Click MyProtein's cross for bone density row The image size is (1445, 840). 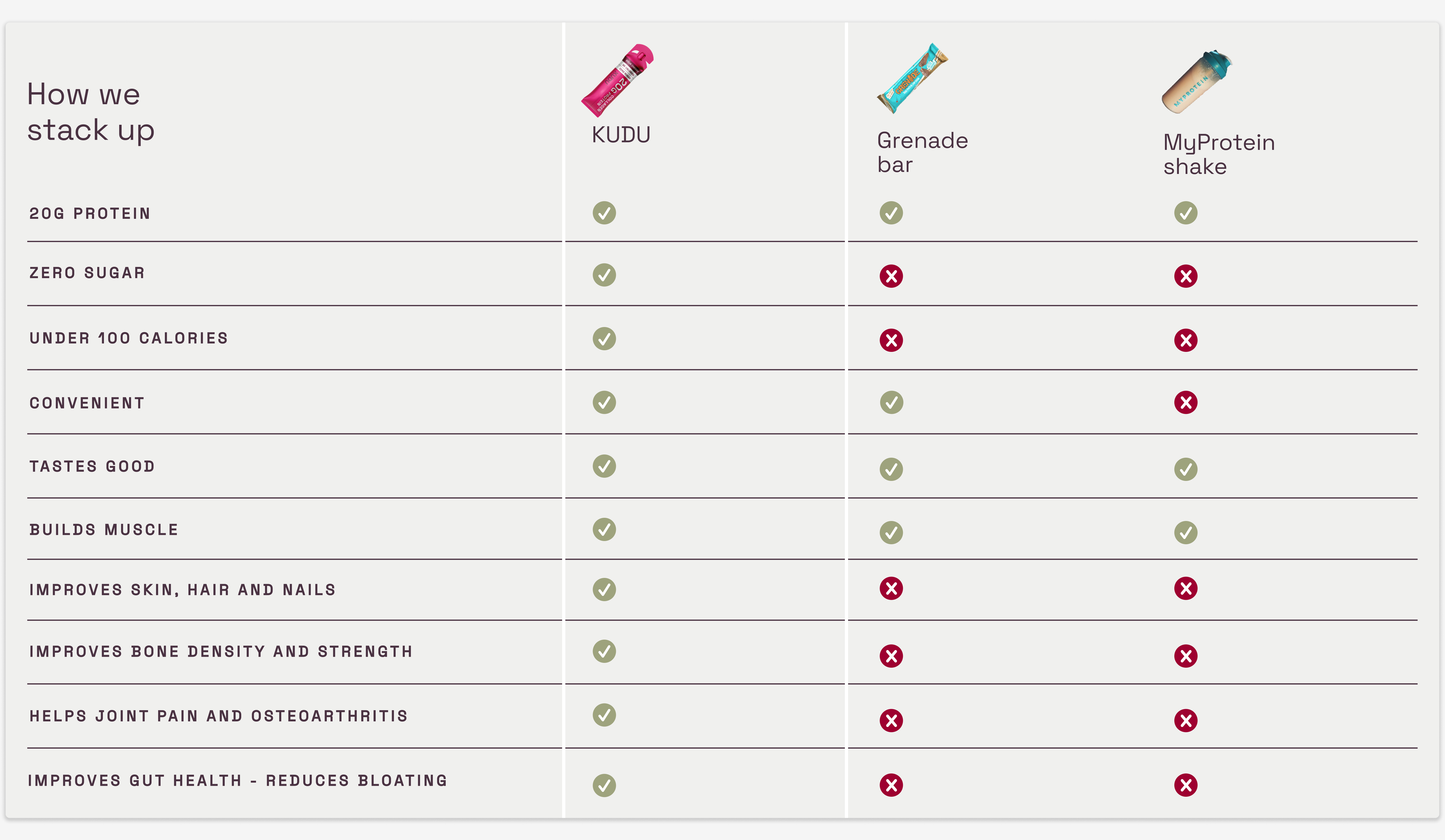tap(1185, 656)
